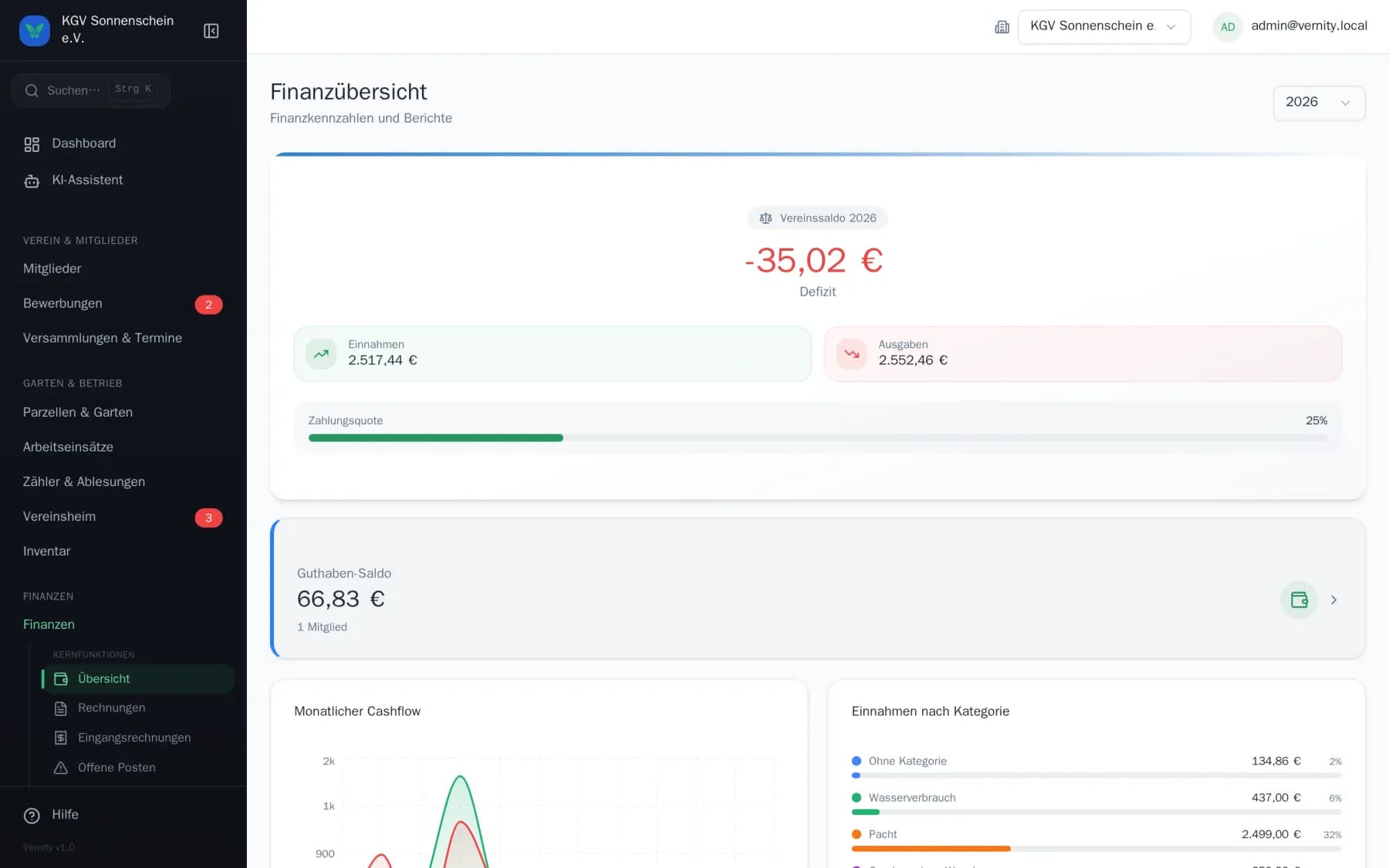Click the building icon beside the organization selector
Viewport: 1389px width, 868px height.
tap(1002, 27)
